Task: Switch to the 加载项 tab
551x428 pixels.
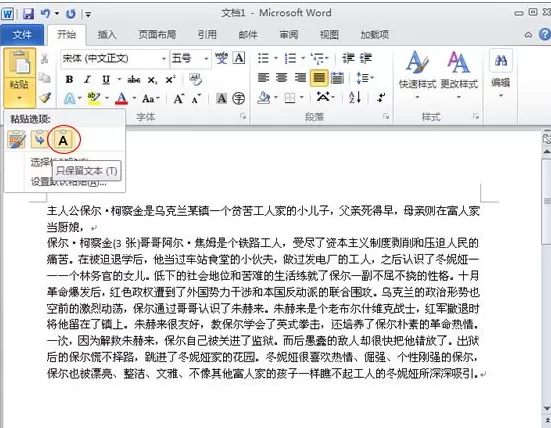Action: 375,34
